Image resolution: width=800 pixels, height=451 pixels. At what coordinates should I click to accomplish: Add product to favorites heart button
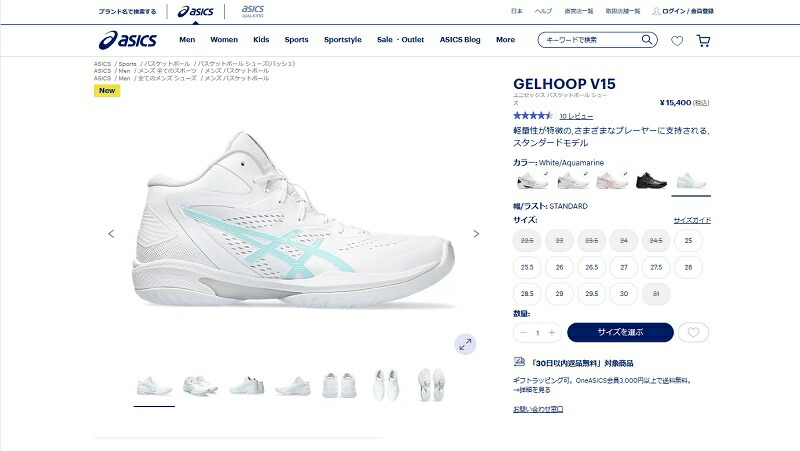[693, 333]
